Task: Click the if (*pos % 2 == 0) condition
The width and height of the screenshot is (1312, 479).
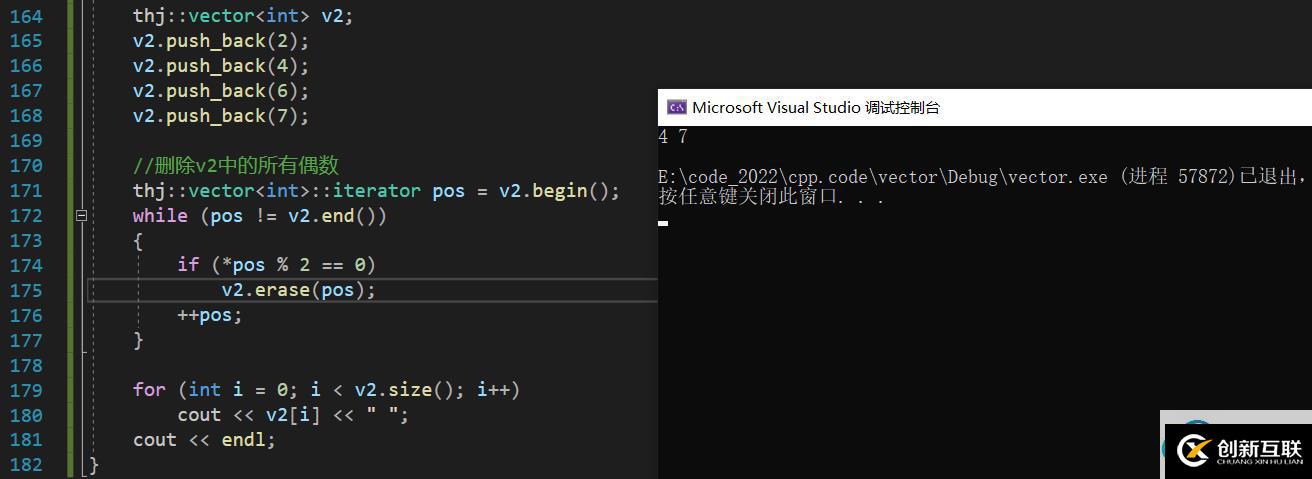Action: (x=276, y=265)
